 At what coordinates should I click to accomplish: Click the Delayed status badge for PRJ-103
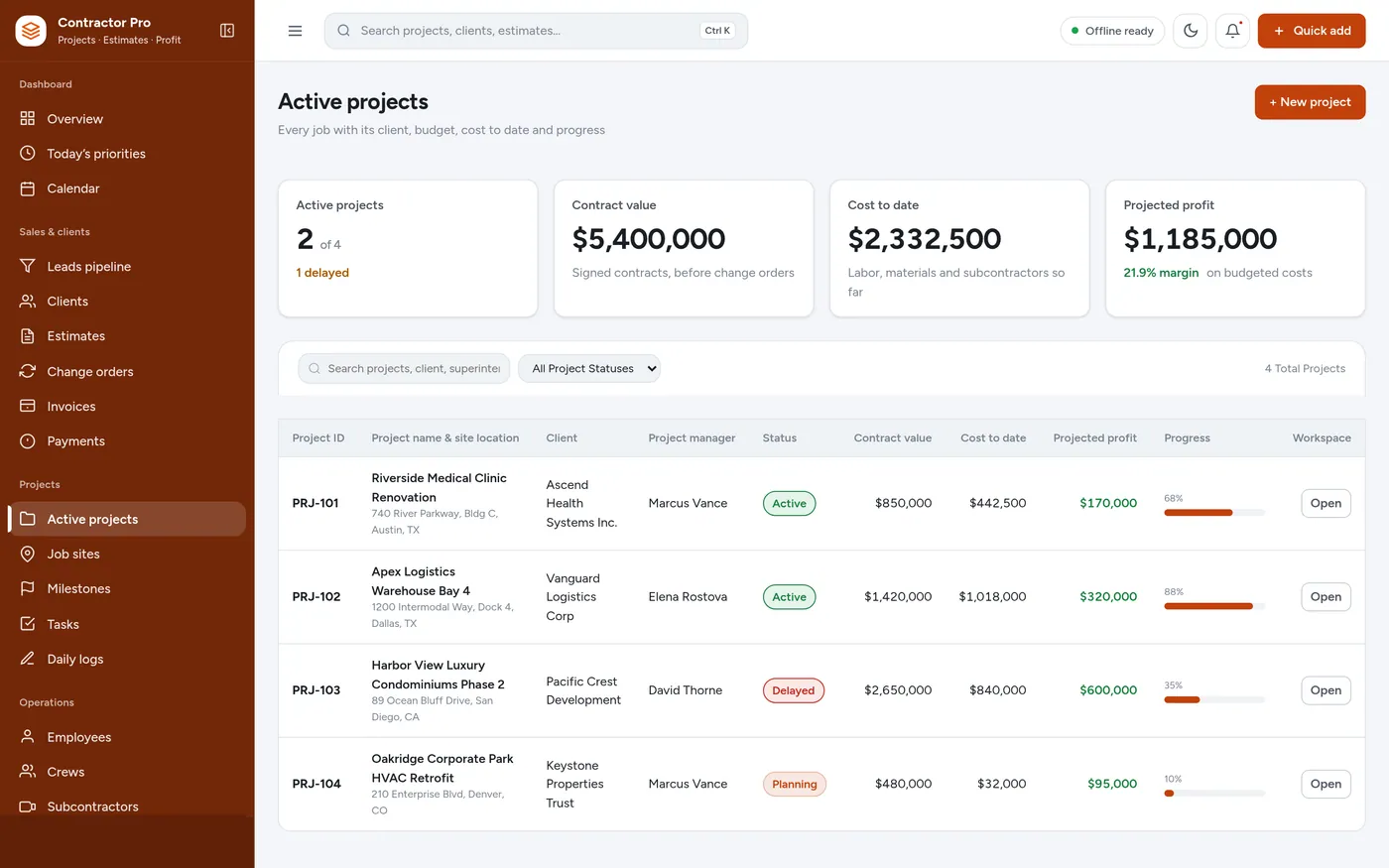tap(793, 690)
